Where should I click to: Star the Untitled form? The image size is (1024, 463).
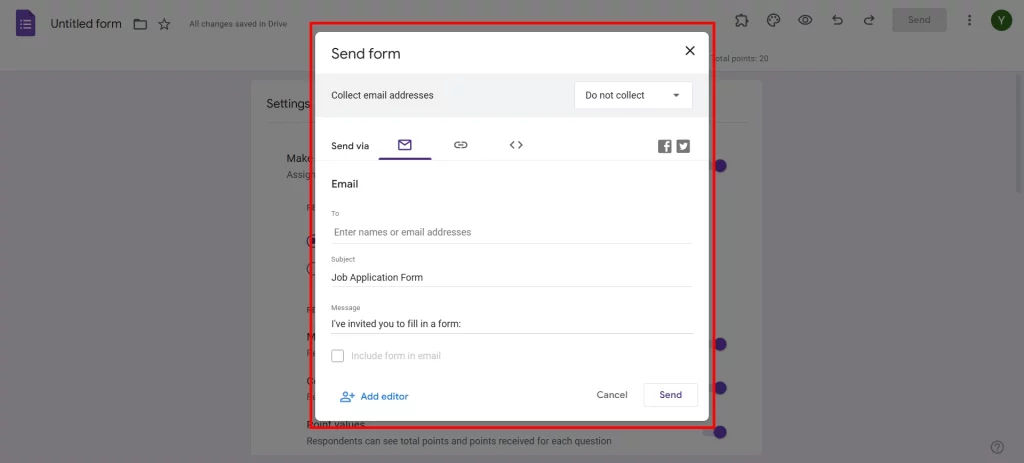click(165, 24)
